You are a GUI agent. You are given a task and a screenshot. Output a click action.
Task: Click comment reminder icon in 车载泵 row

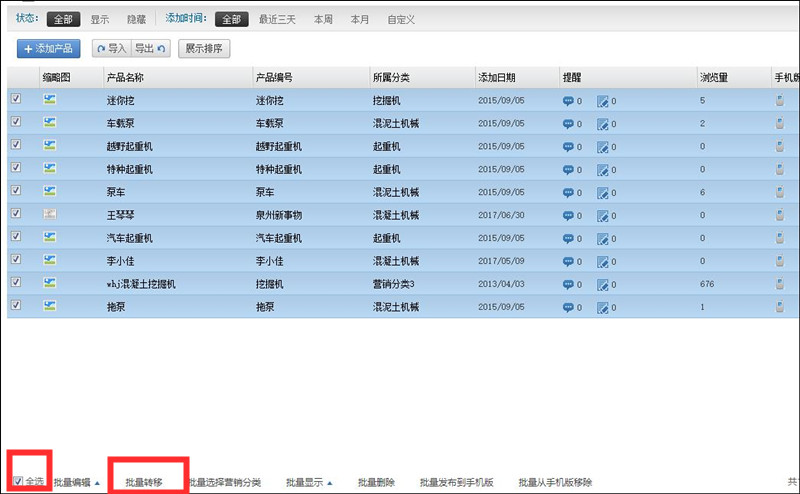(x=568, y=123)
